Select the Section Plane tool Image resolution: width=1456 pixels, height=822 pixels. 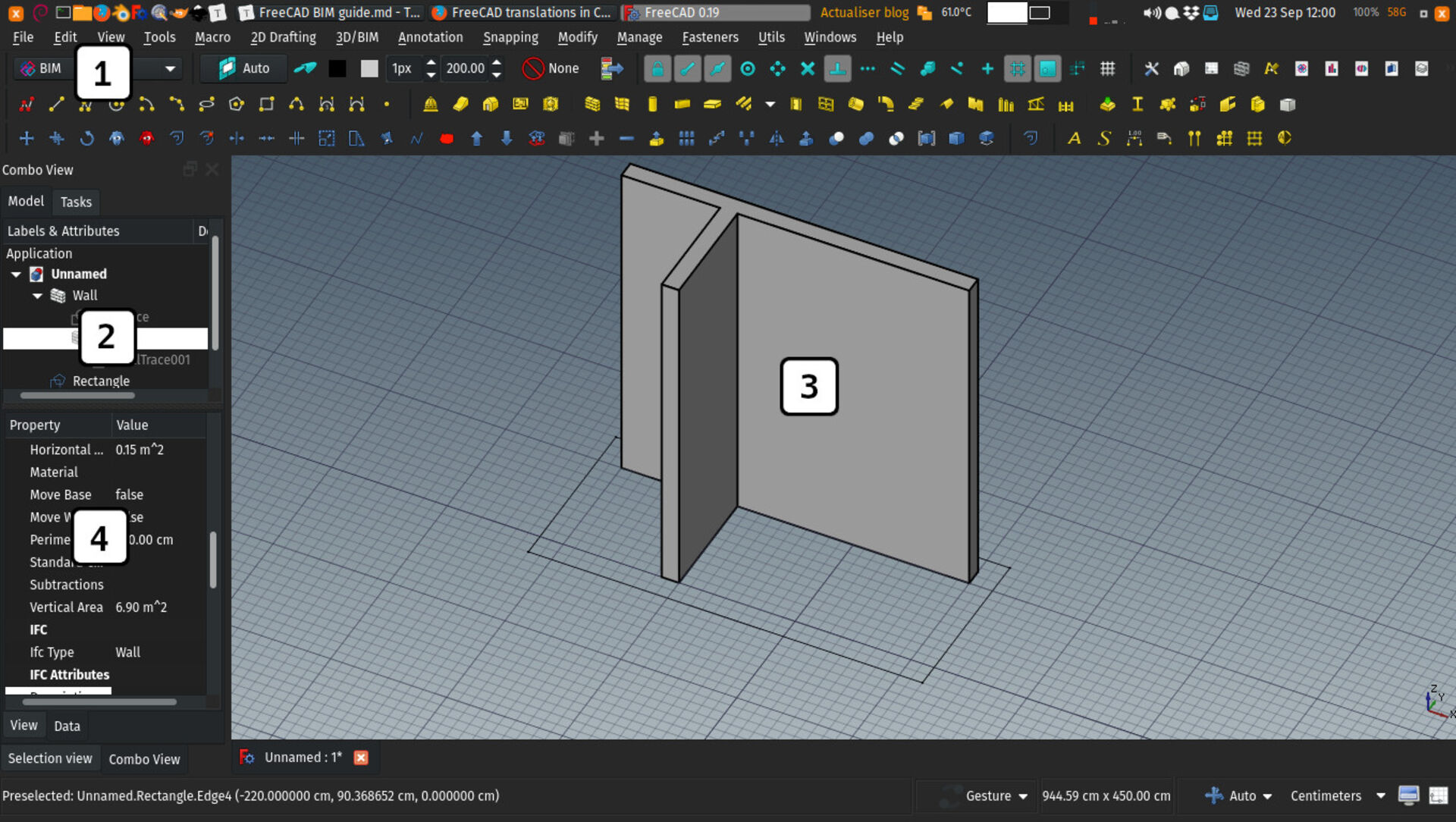[1284, 138]
